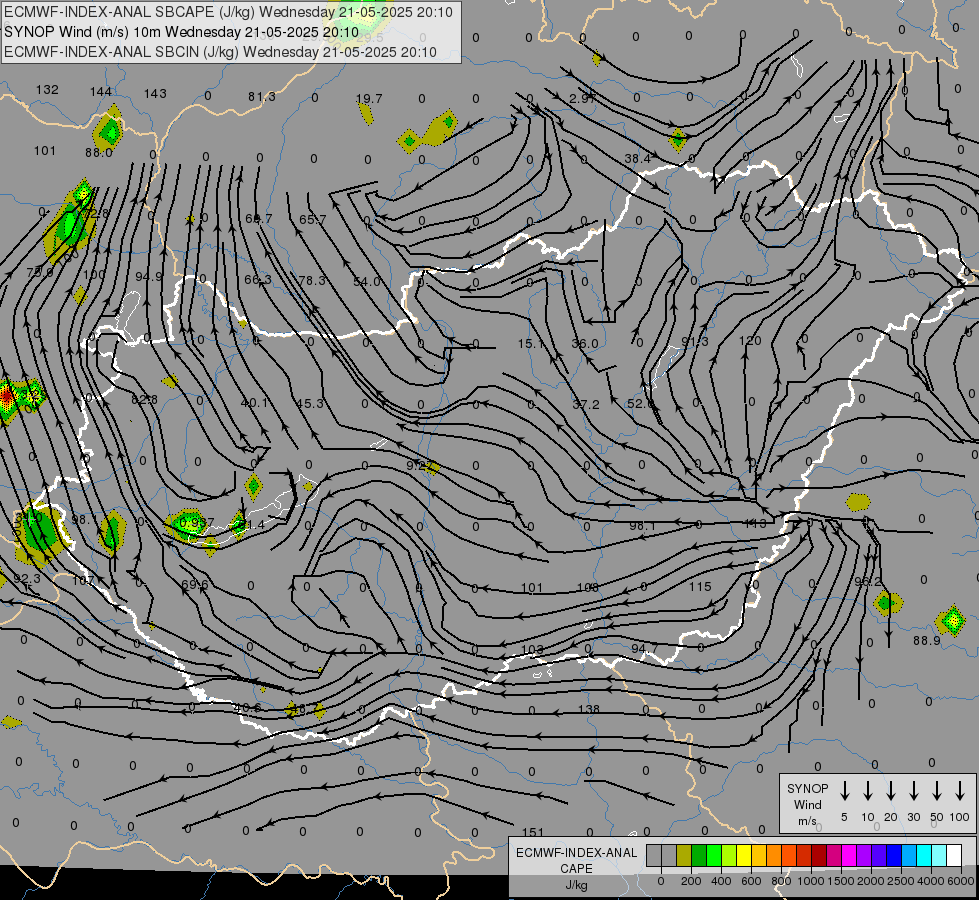Click the 2500 tick label on CAPE scale
This screenshot has width=979, height=900.
pyautogui.click(x=901, y=881)
